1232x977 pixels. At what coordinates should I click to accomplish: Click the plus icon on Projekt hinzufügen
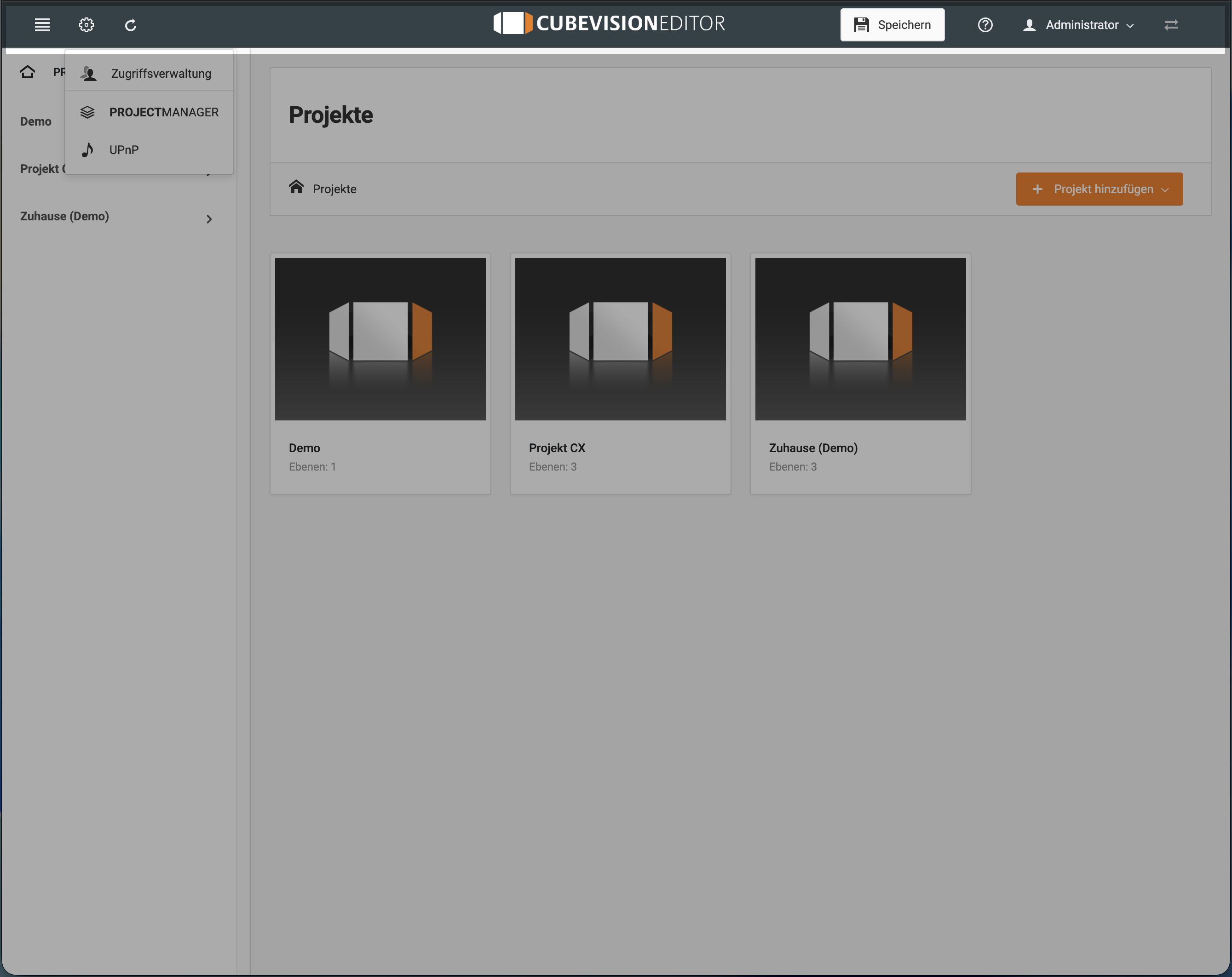(x=1038, y=189)
